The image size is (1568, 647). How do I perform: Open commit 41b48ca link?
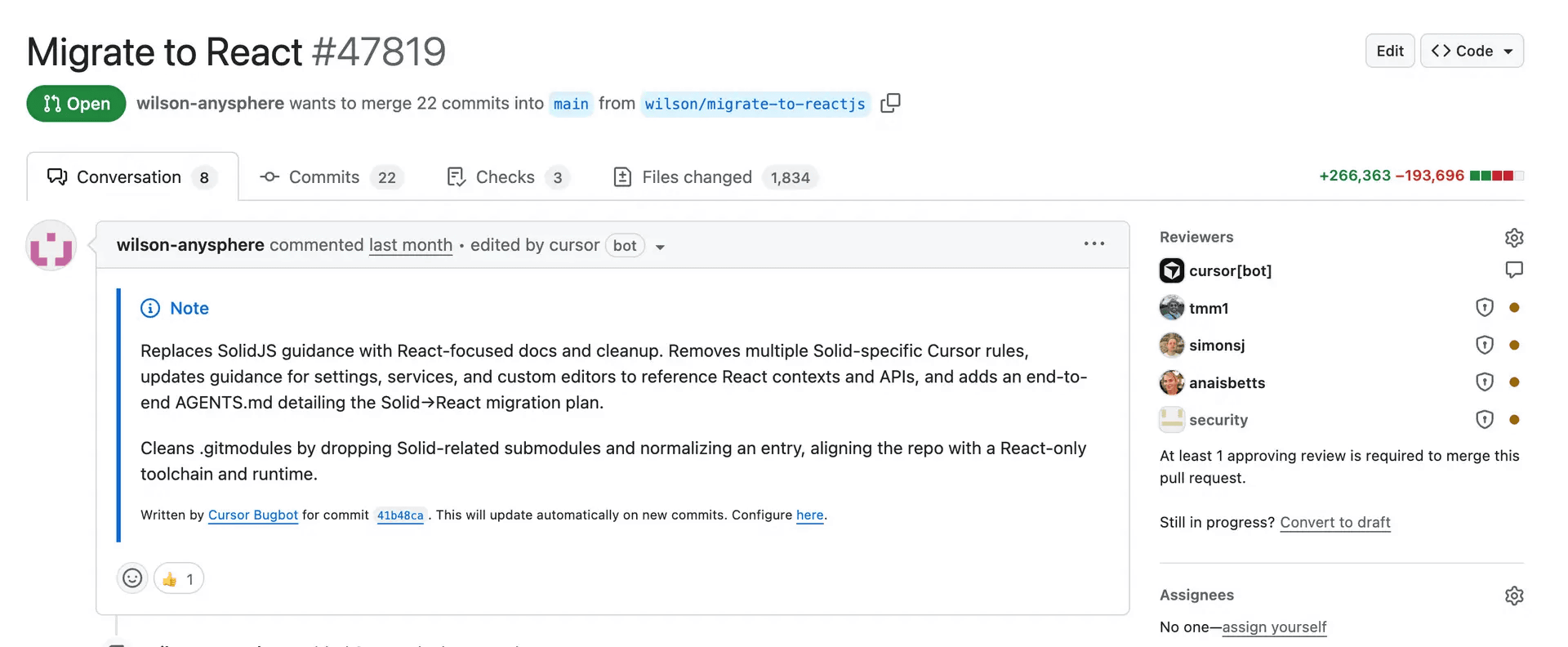point(400,515)
